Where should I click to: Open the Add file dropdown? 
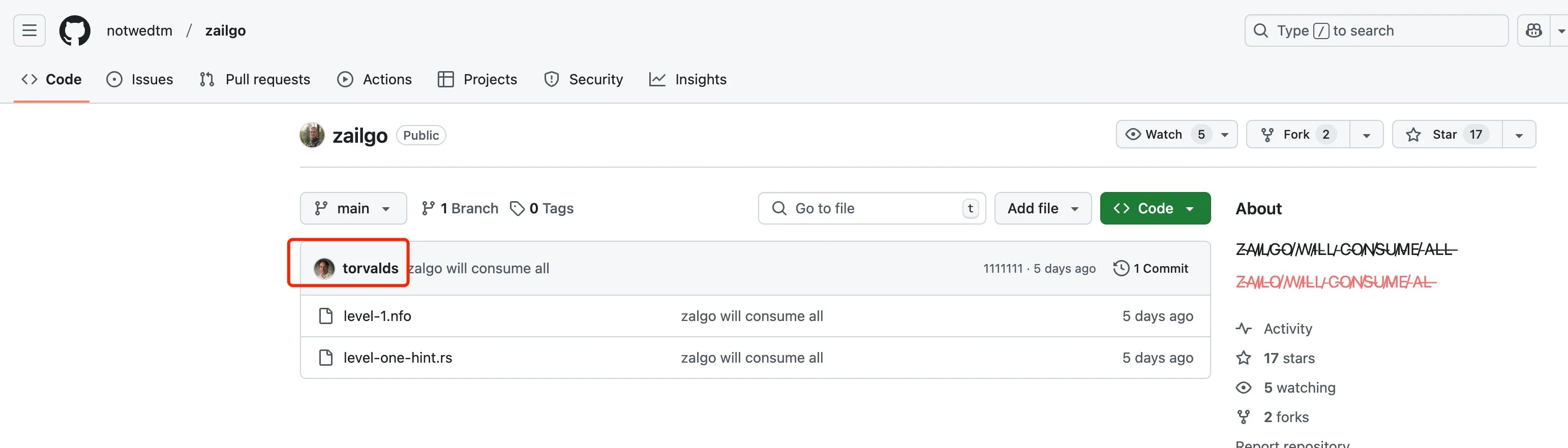coord(1042,208)
